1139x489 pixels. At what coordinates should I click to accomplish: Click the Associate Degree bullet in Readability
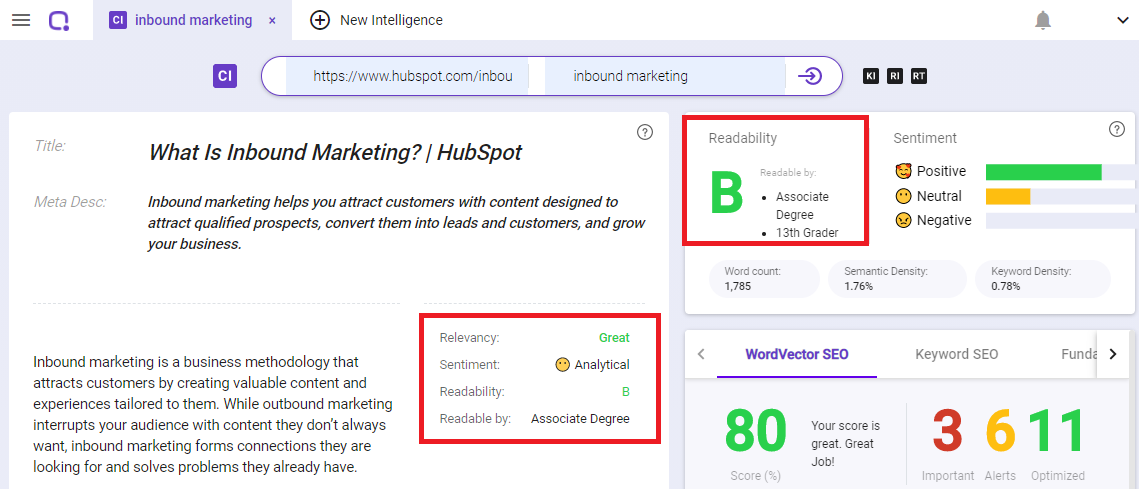tap(802, 206)
